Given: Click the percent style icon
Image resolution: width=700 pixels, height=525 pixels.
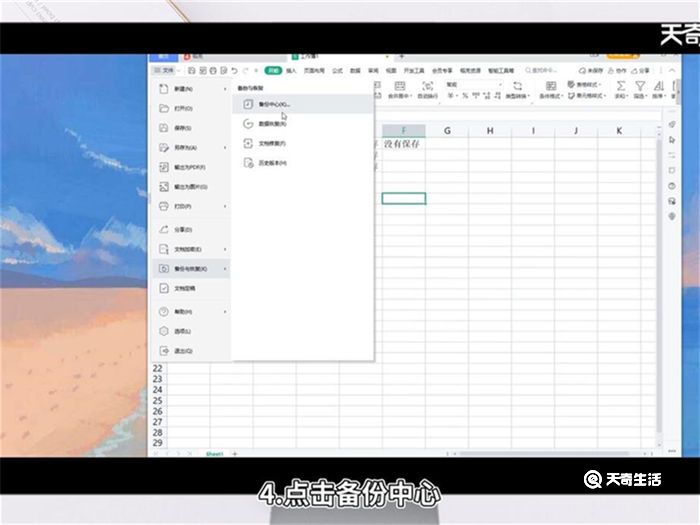Looking at the screenshot, I should pyautogui.click(x=465, y=96).
